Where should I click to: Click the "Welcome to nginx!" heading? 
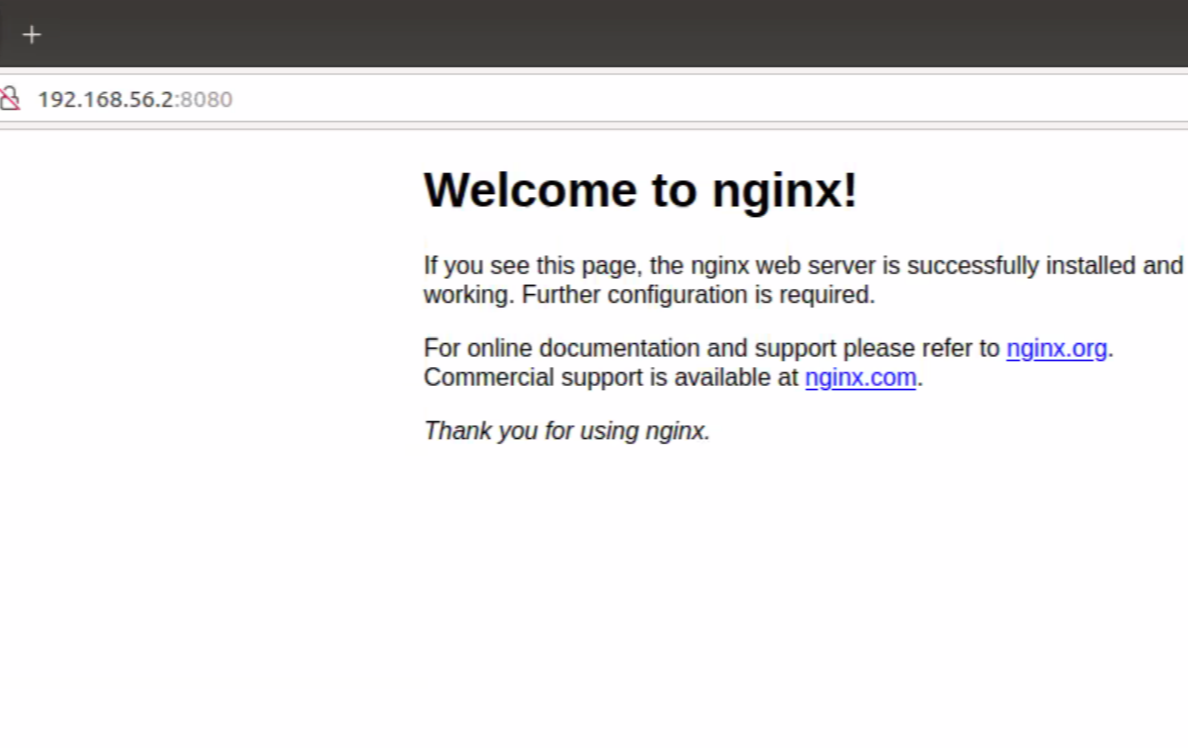(640, 189)
